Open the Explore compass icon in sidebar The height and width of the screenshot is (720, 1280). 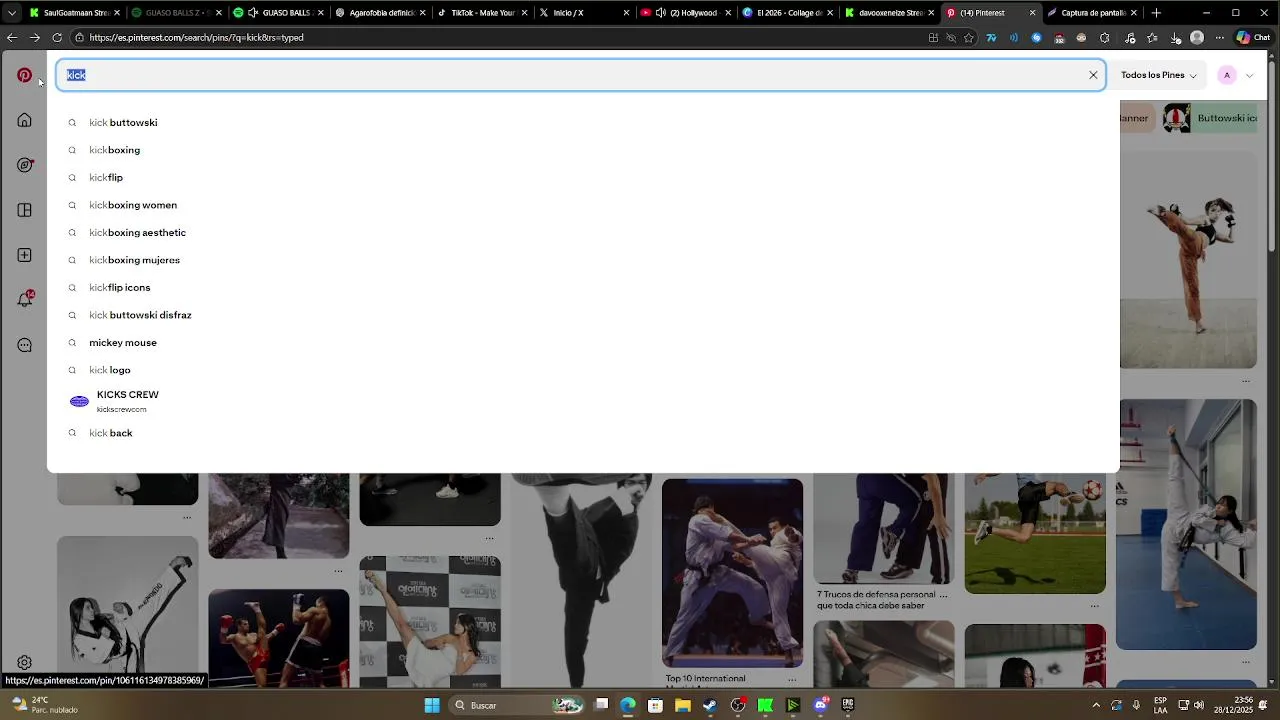(25, 165)
